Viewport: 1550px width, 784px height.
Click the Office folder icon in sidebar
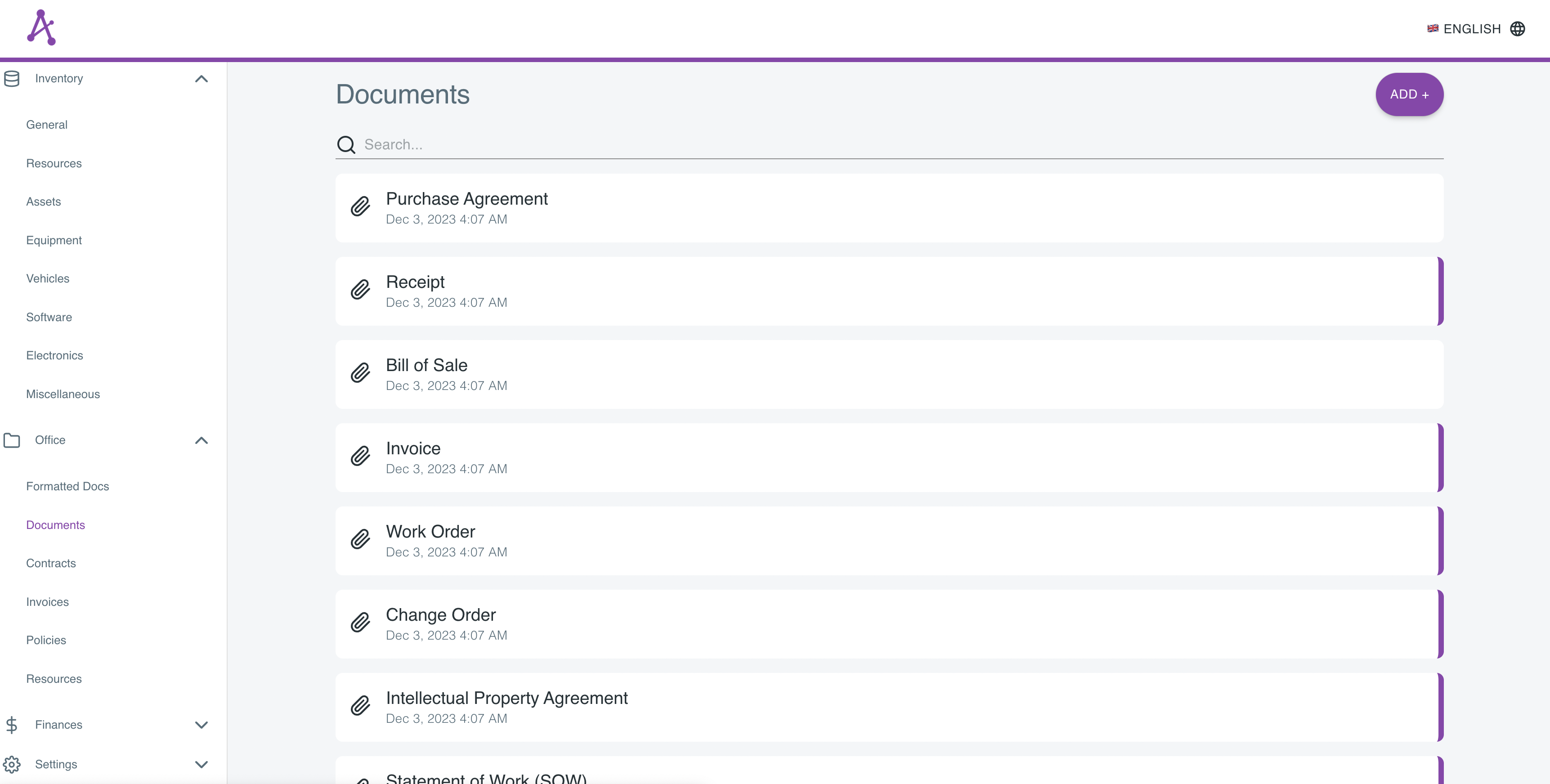click(x=11, y=440)
